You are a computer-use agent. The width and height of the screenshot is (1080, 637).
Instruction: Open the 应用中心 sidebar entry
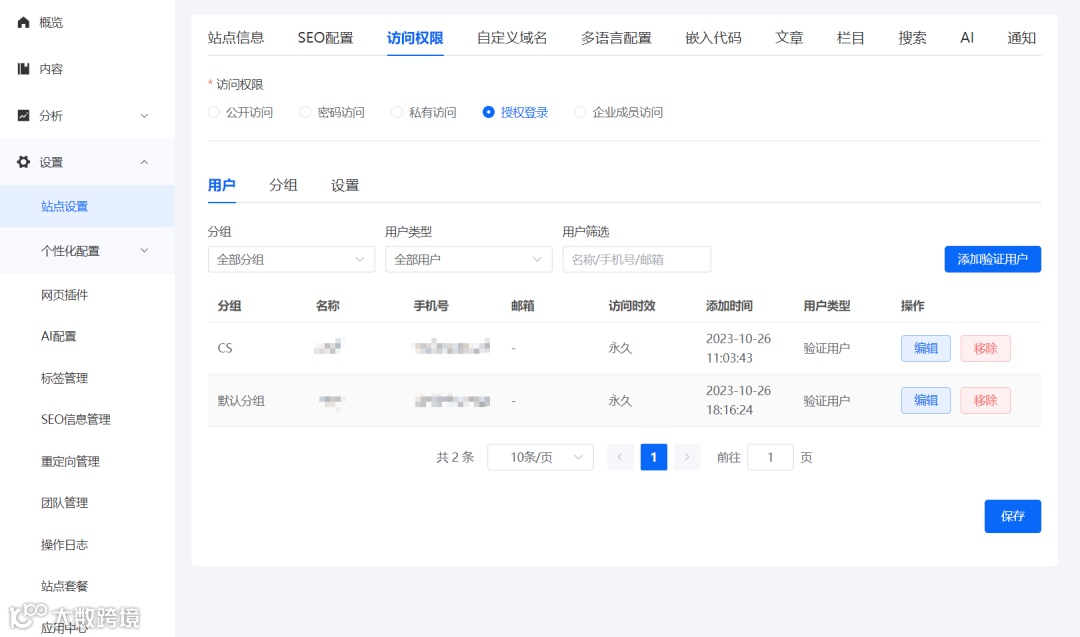tap(64, 627)
